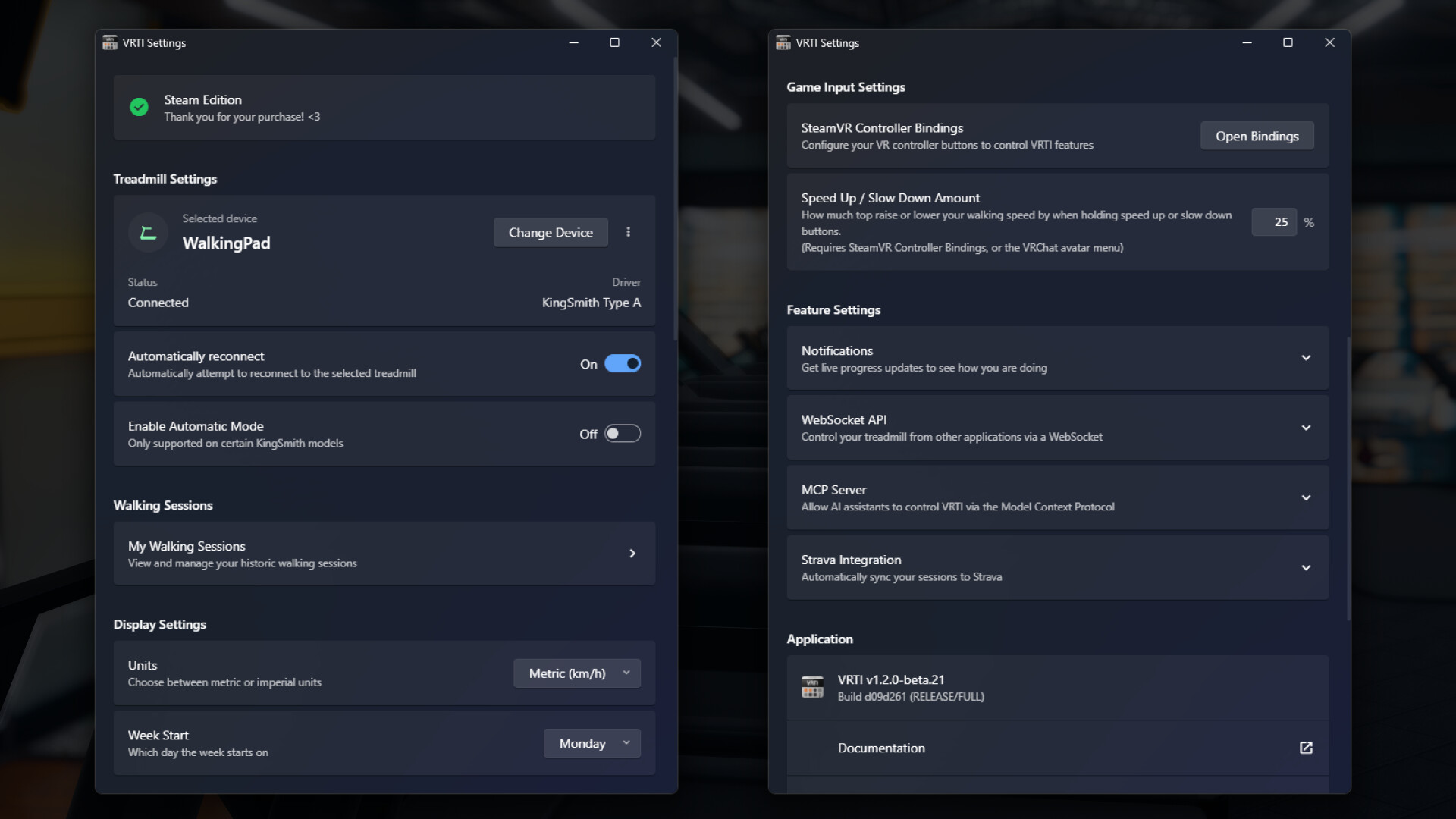Click the green Steam Edition checkmark icon
This screenshot has height=819, width=1456.
point(139,107)
